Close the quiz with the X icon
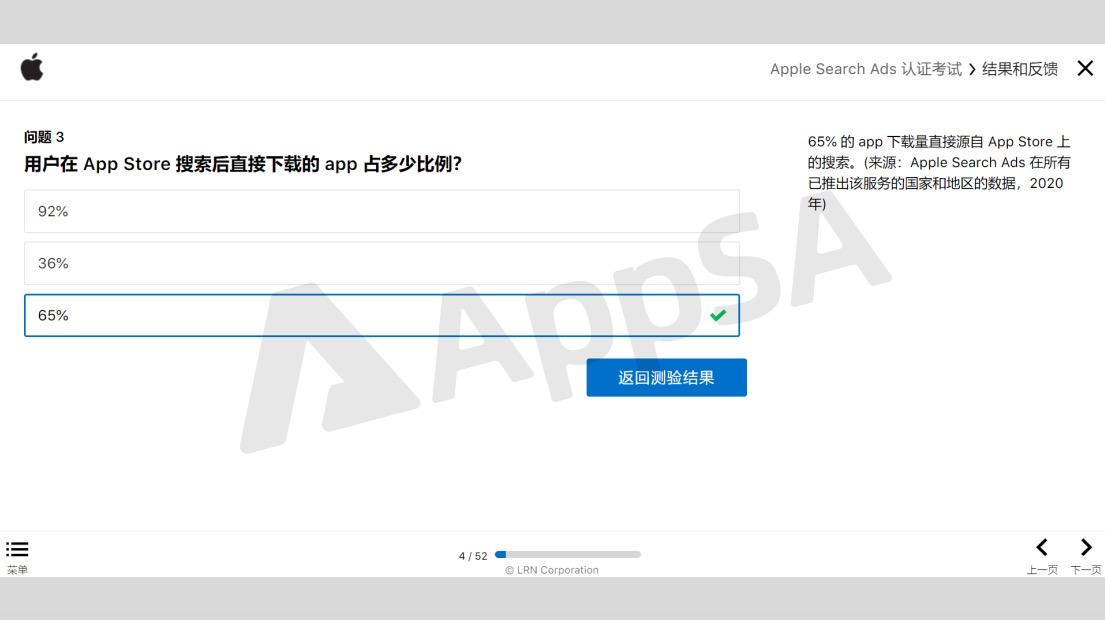Image resolution: width=1105 pixels, height=620 pixels. pyautogui.click(x=1085, y=68)
